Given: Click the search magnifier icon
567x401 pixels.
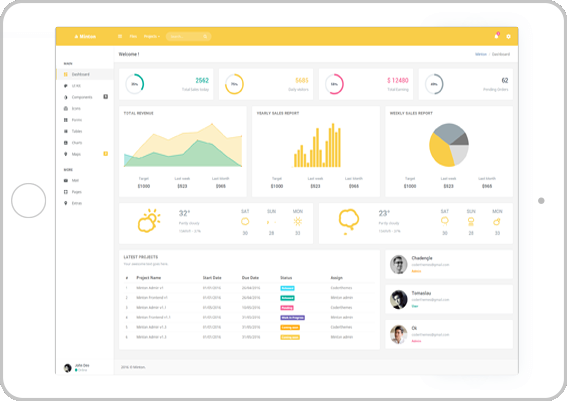Looking at the screenshot, I should point(205,37).
